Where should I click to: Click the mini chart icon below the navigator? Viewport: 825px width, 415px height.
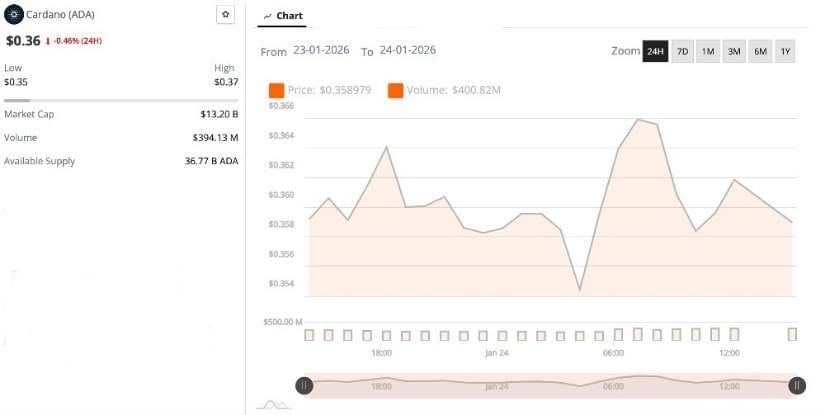273,404
